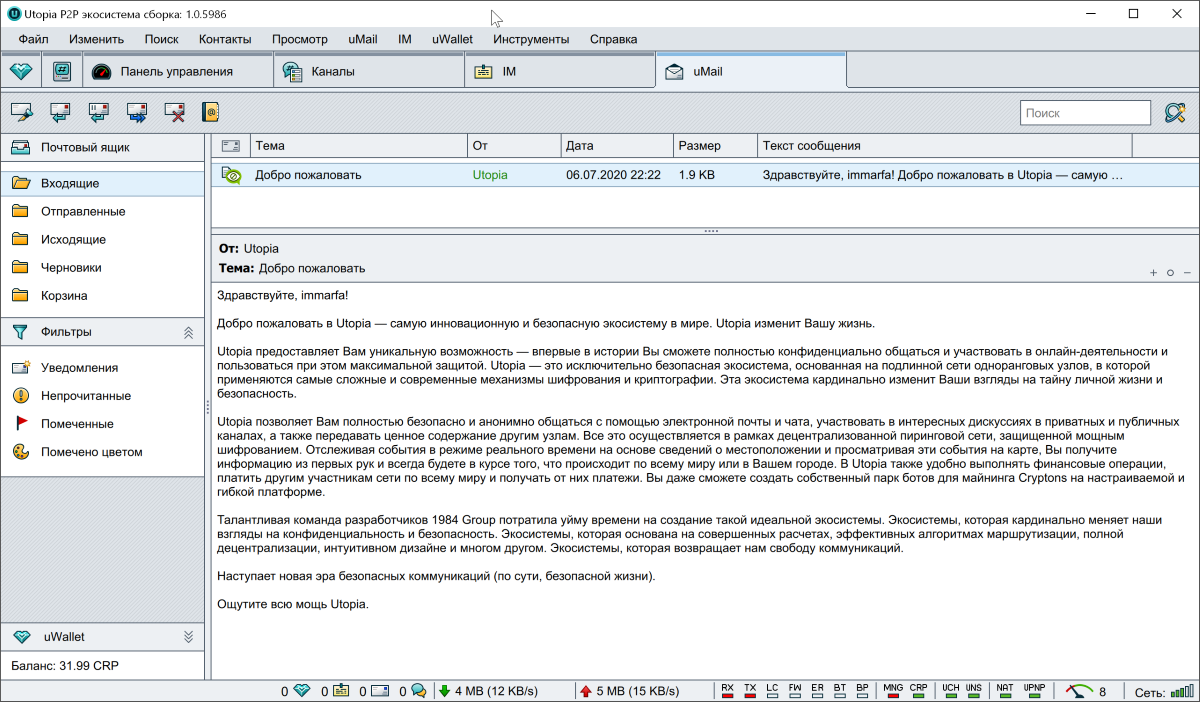Sort messages by Размер column header
Viewport: 1200px width, 702px height.
tap(716, 146)
